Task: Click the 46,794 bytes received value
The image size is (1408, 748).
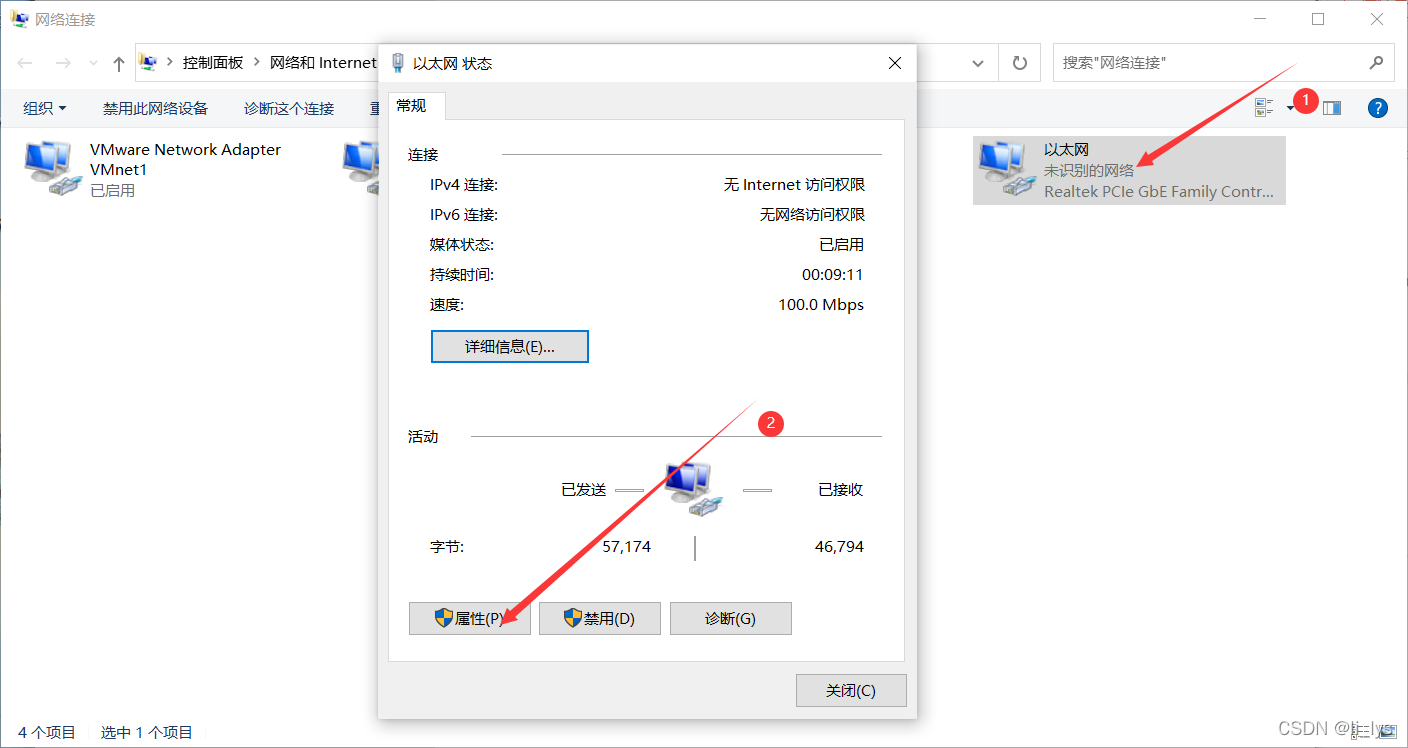Action: pyautogui.click(x=839, y=547)
